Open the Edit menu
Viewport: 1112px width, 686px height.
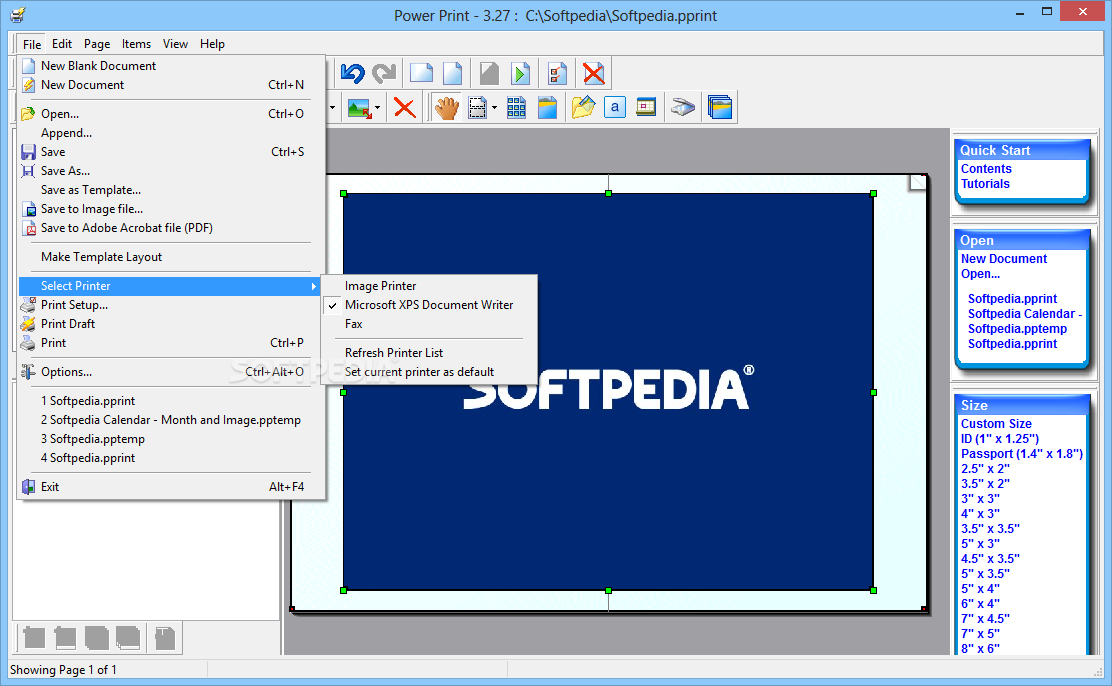(62, 44)
